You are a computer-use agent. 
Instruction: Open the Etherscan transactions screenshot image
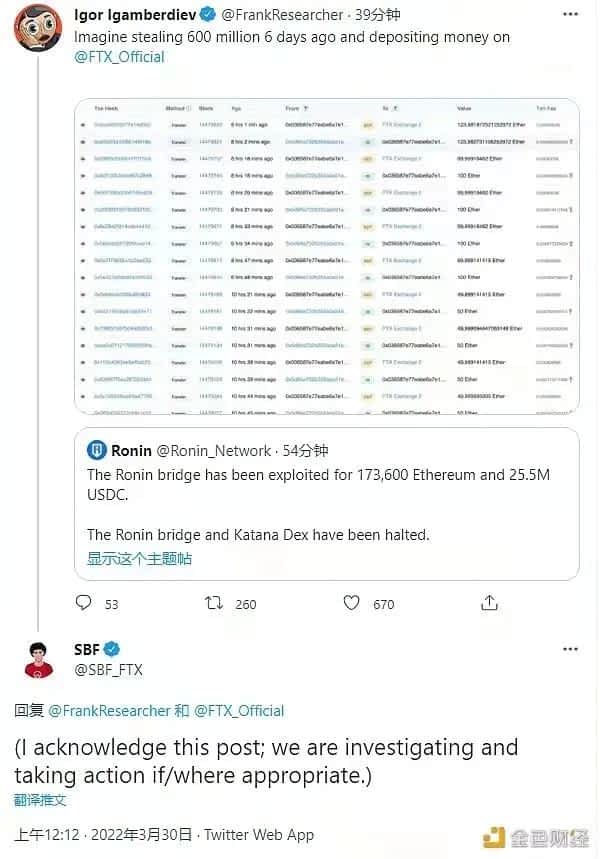tap(326, 256)
